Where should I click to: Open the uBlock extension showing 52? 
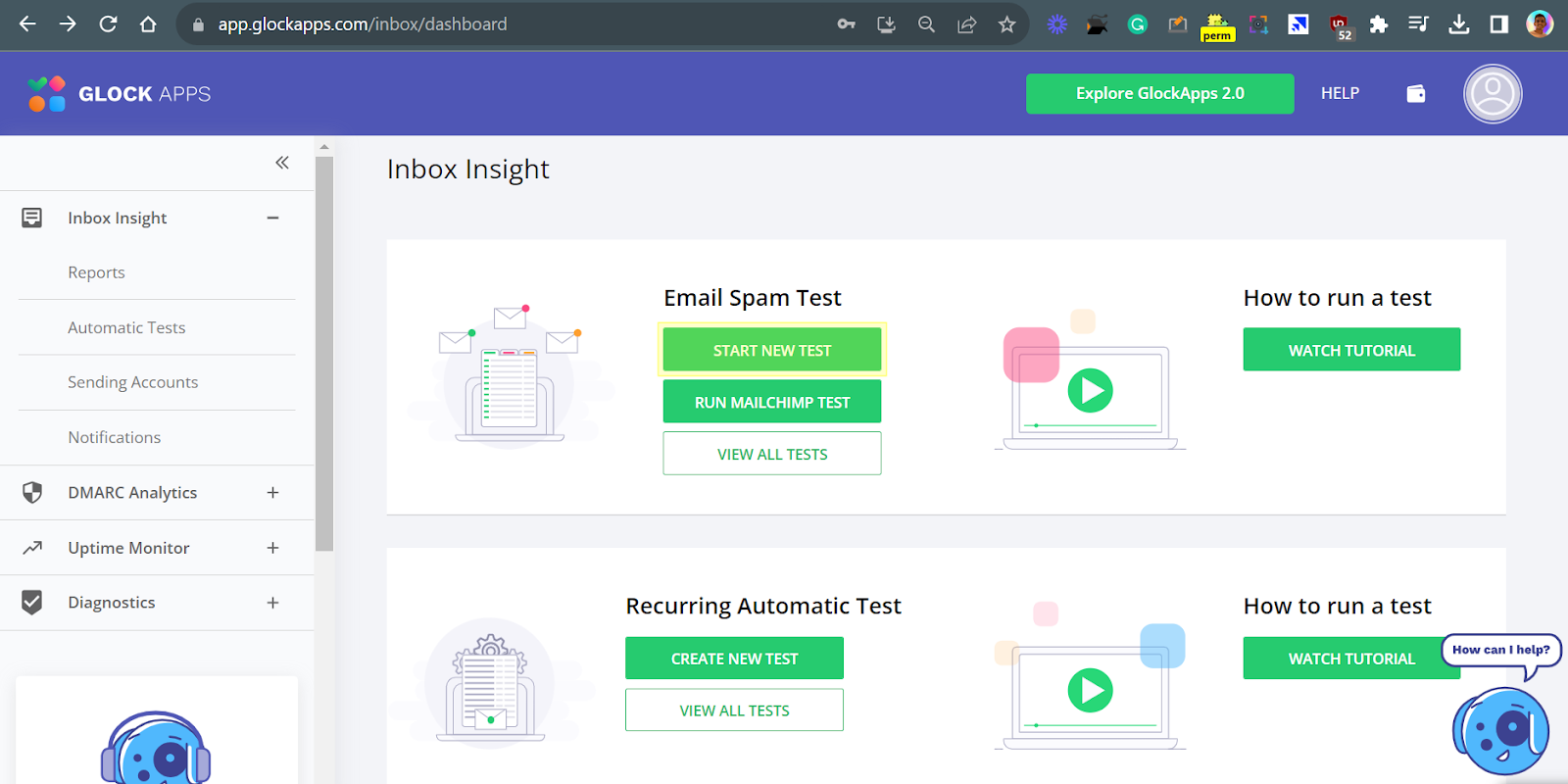[1341, 26]
